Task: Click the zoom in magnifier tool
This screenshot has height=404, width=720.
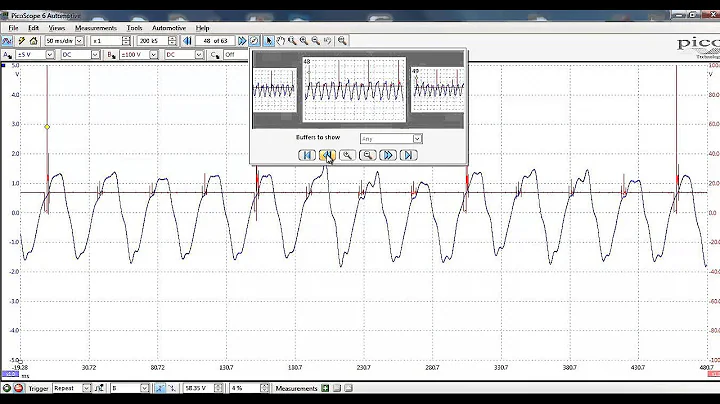Action: click(304, 41)
